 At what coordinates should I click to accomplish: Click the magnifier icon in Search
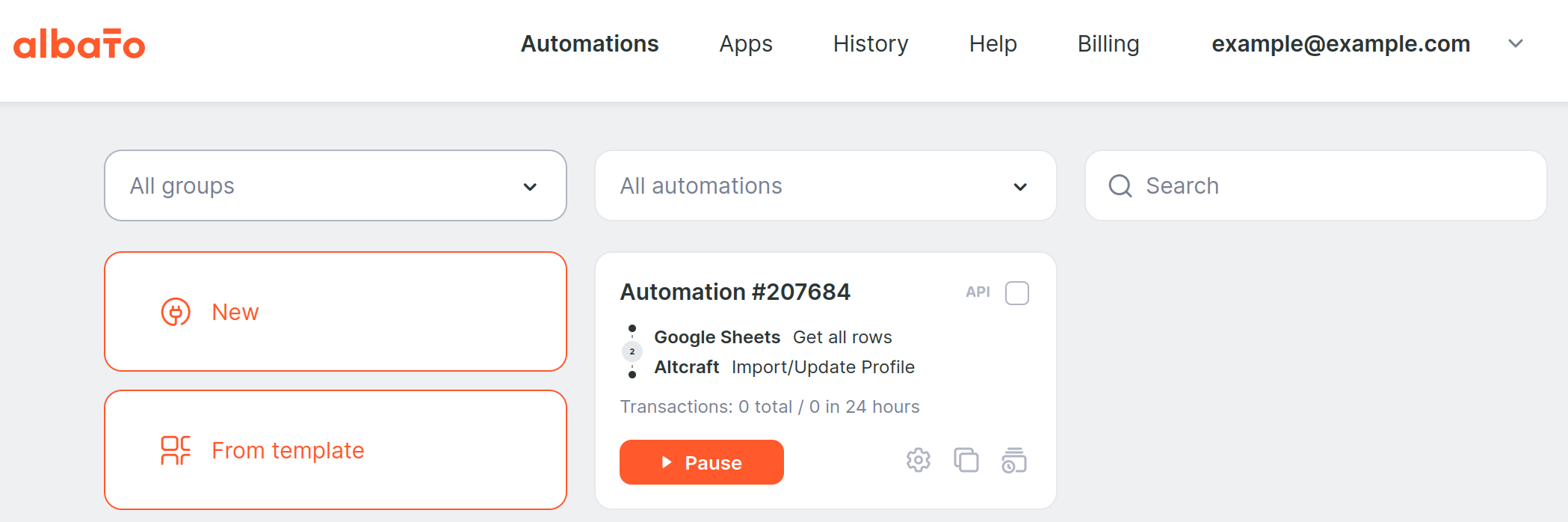tap(1120, 185)
